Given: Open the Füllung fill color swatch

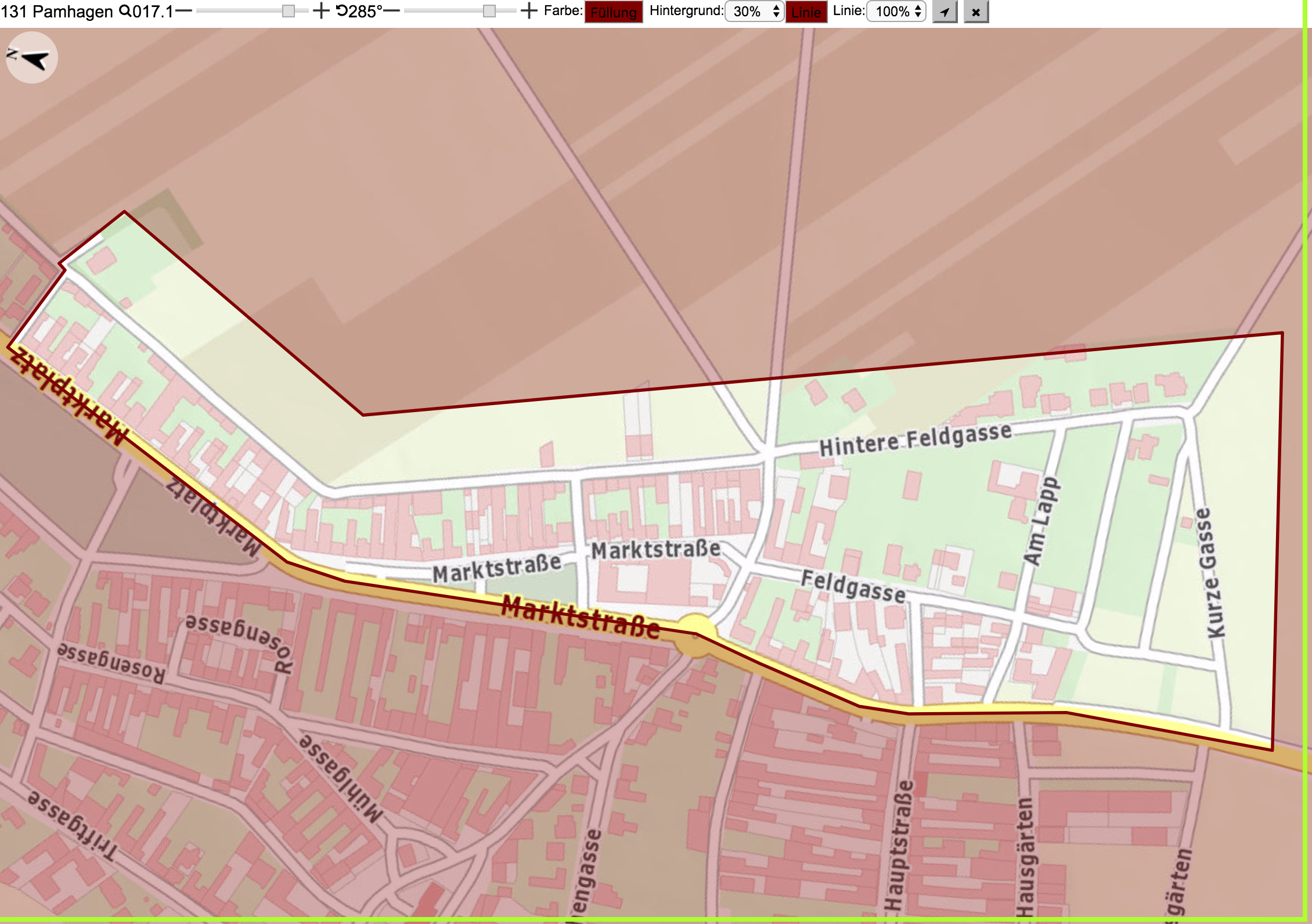Looking at the screenshot, I should [614, 12].
